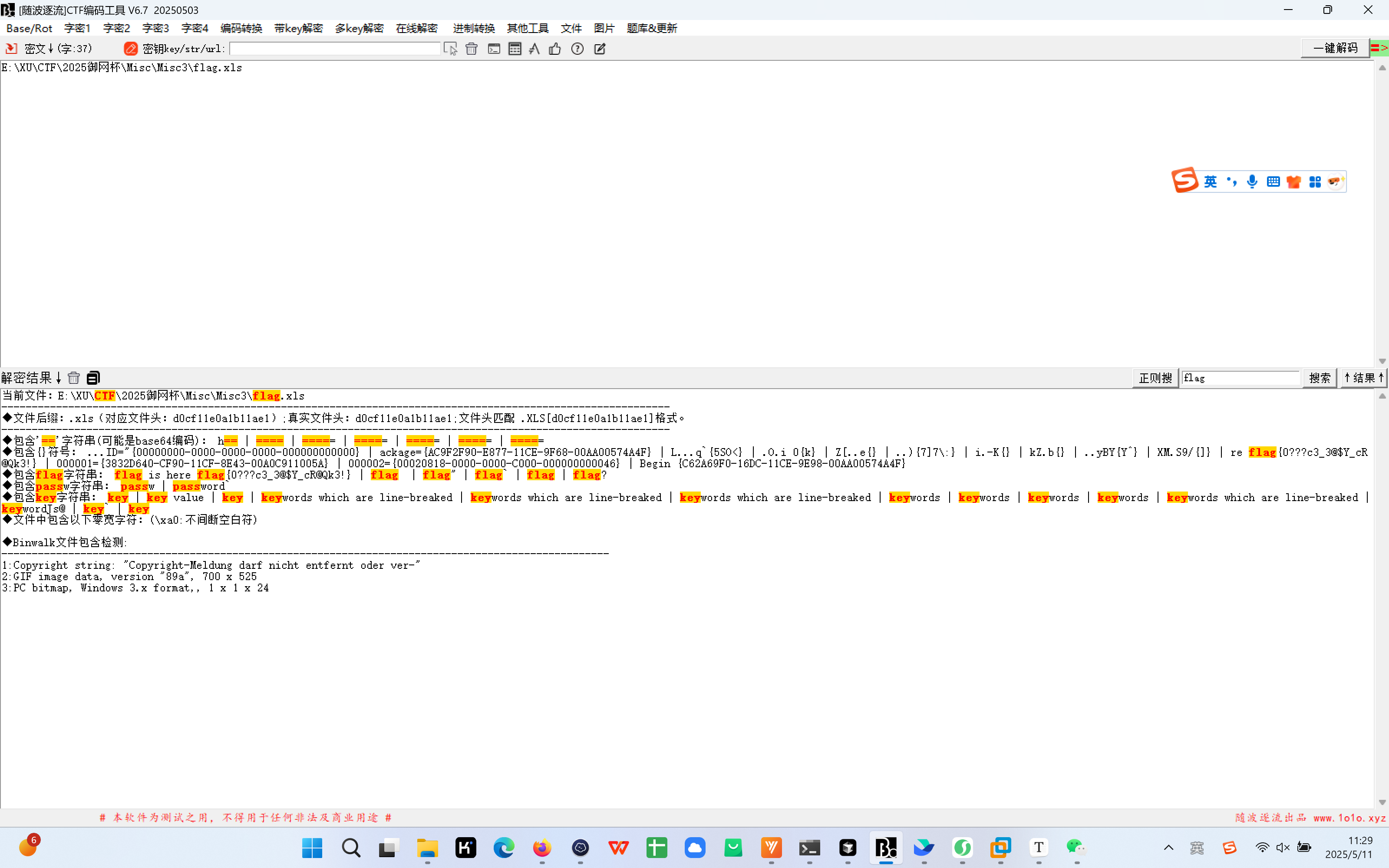Click the thumbs-up icon
1389x868 pixels.
555,49
